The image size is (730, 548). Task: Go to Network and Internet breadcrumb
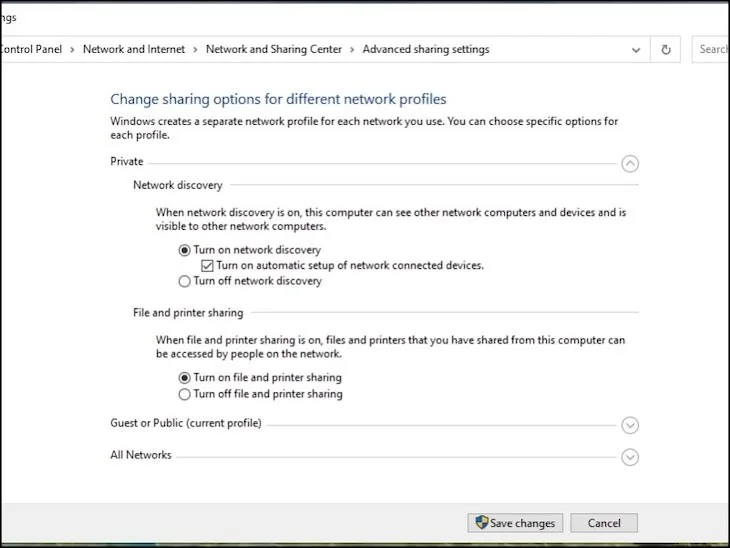tap(134, 49)
